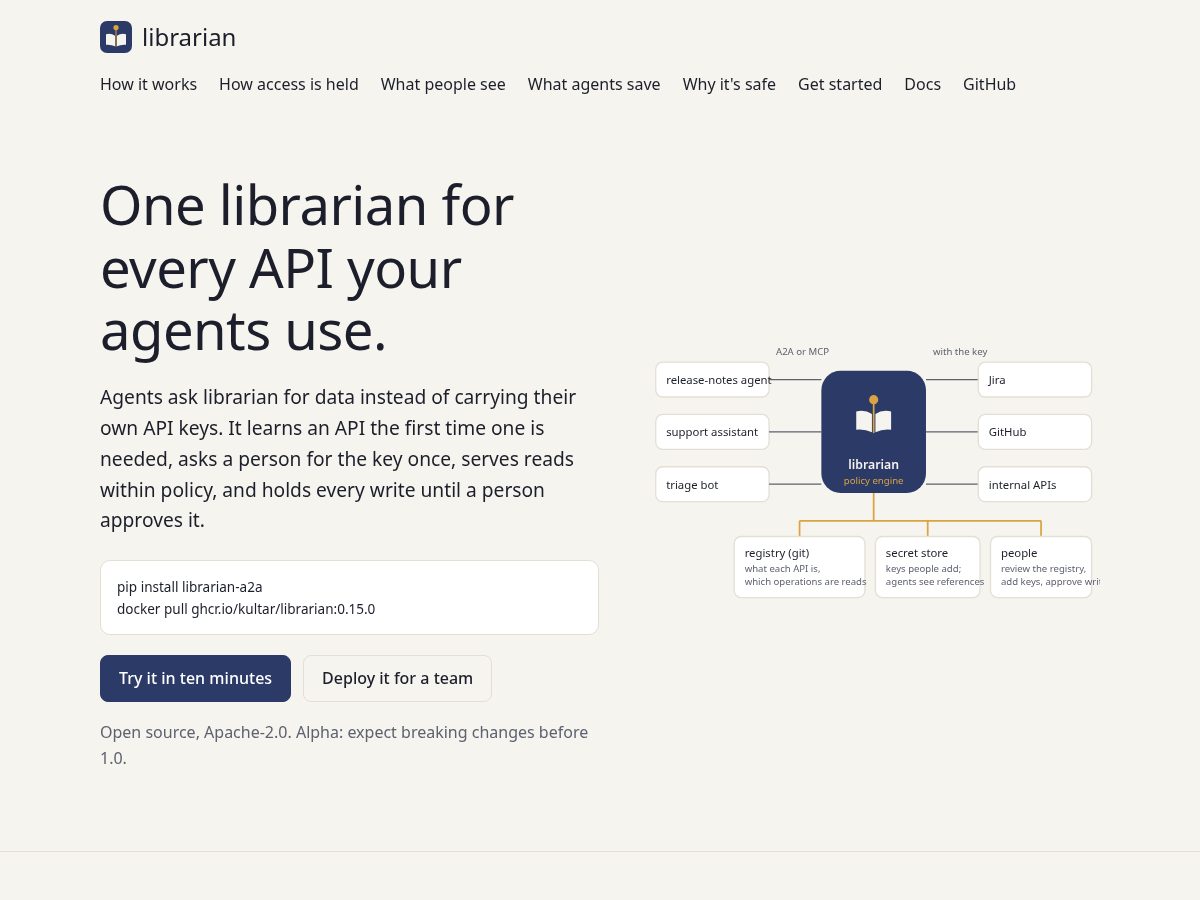Click the Open source, Apache-2.0 note text
This screenshot has width=1200, height=900.
click(x=345, y=745)
